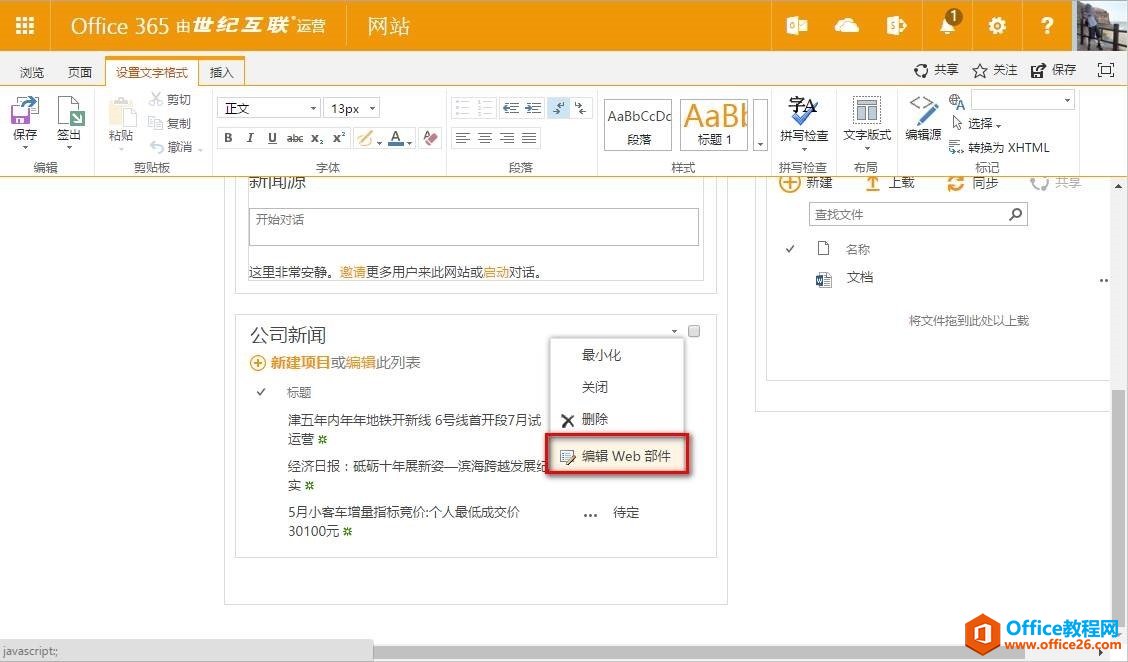Switch to the 插入 ribbon tab
Image resolution: width=1128 pixels, height=662 pixels.
click(x=221, y=72)
